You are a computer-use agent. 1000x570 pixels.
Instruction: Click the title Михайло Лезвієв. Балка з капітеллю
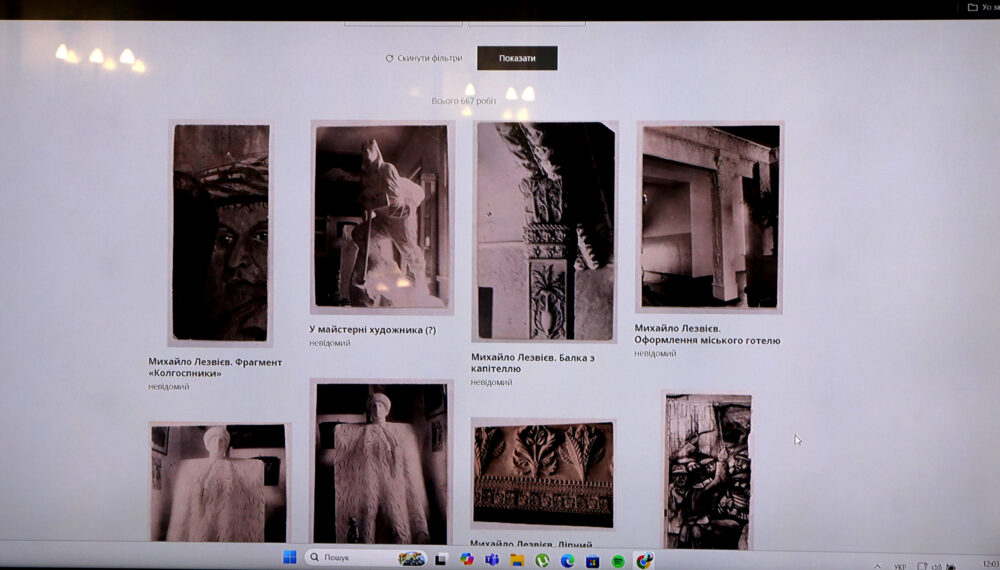(532, 363)
